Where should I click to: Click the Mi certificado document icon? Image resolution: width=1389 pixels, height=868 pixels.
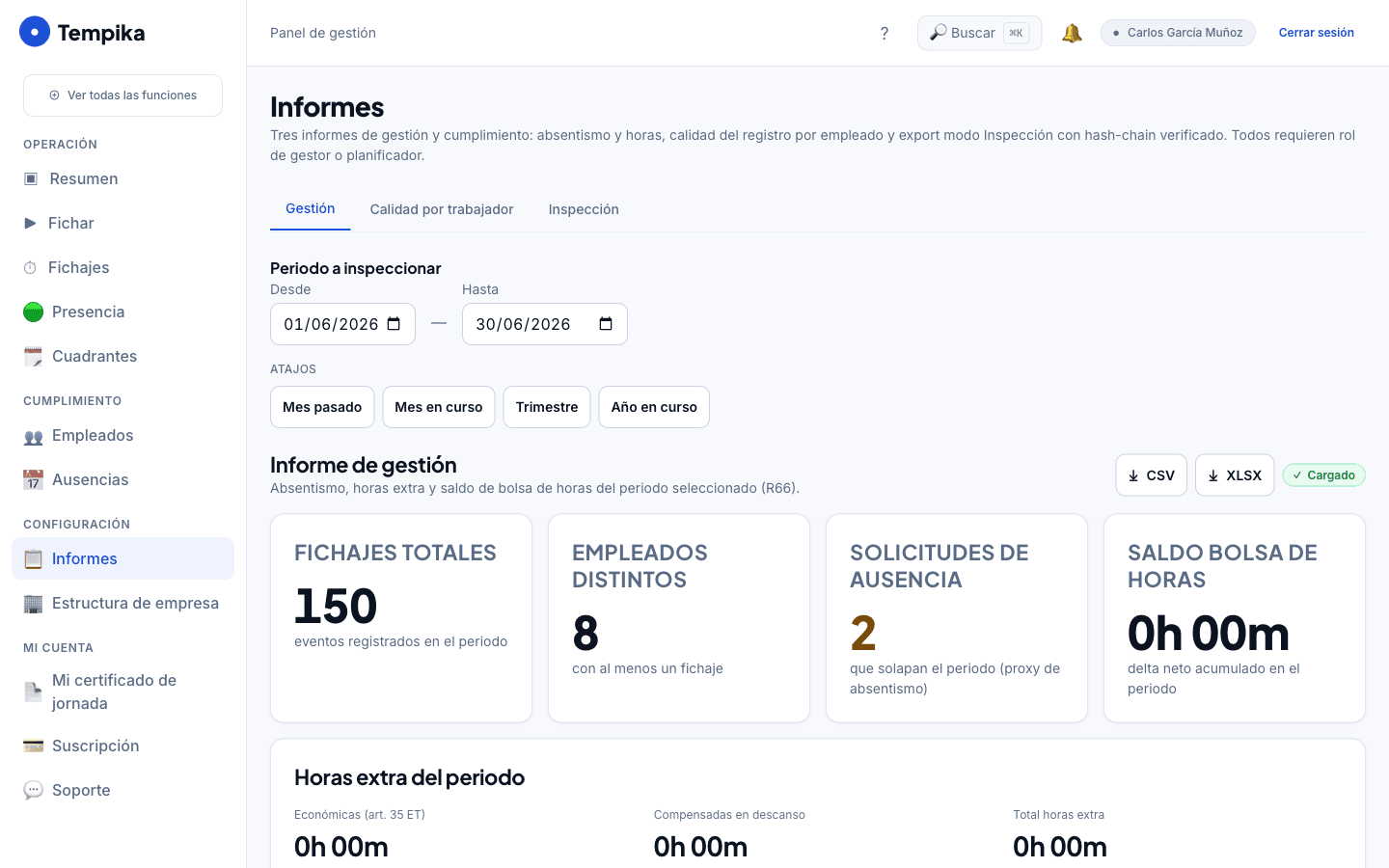(34, 692)
